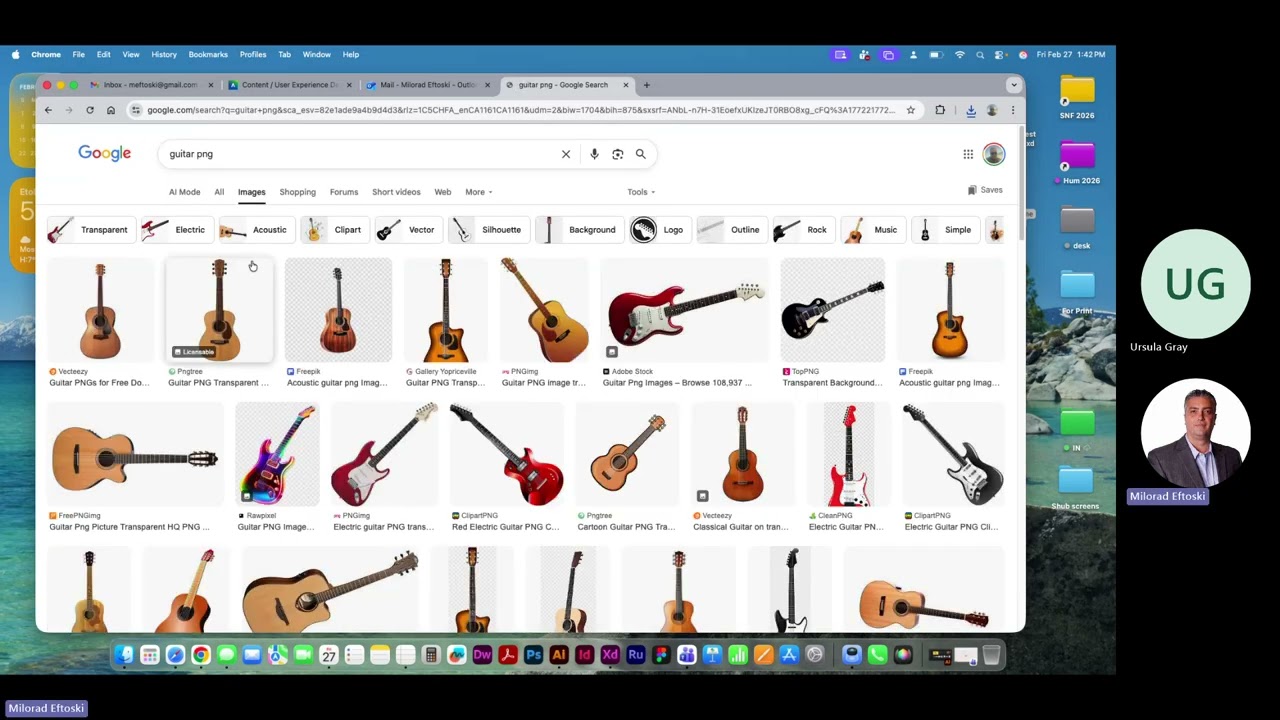Open the Chrome extensions puzzle icon
This screenshot has width=1280, height=720.
940,110
